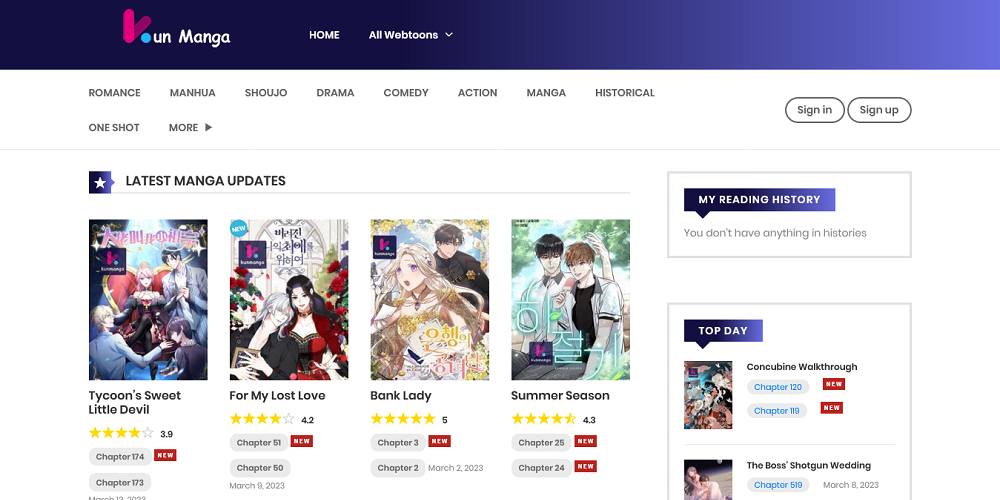Click the star icon beside Latest Manga Updates

click(101, 182)
